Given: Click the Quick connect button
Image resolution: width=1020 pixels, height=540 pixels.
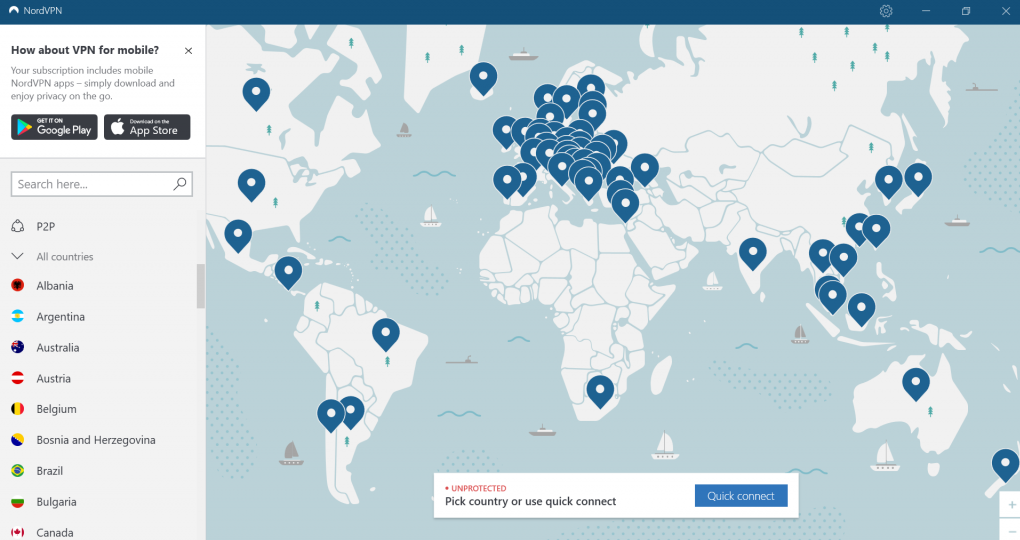Looking at the screenshot, I should coord(741,496).
